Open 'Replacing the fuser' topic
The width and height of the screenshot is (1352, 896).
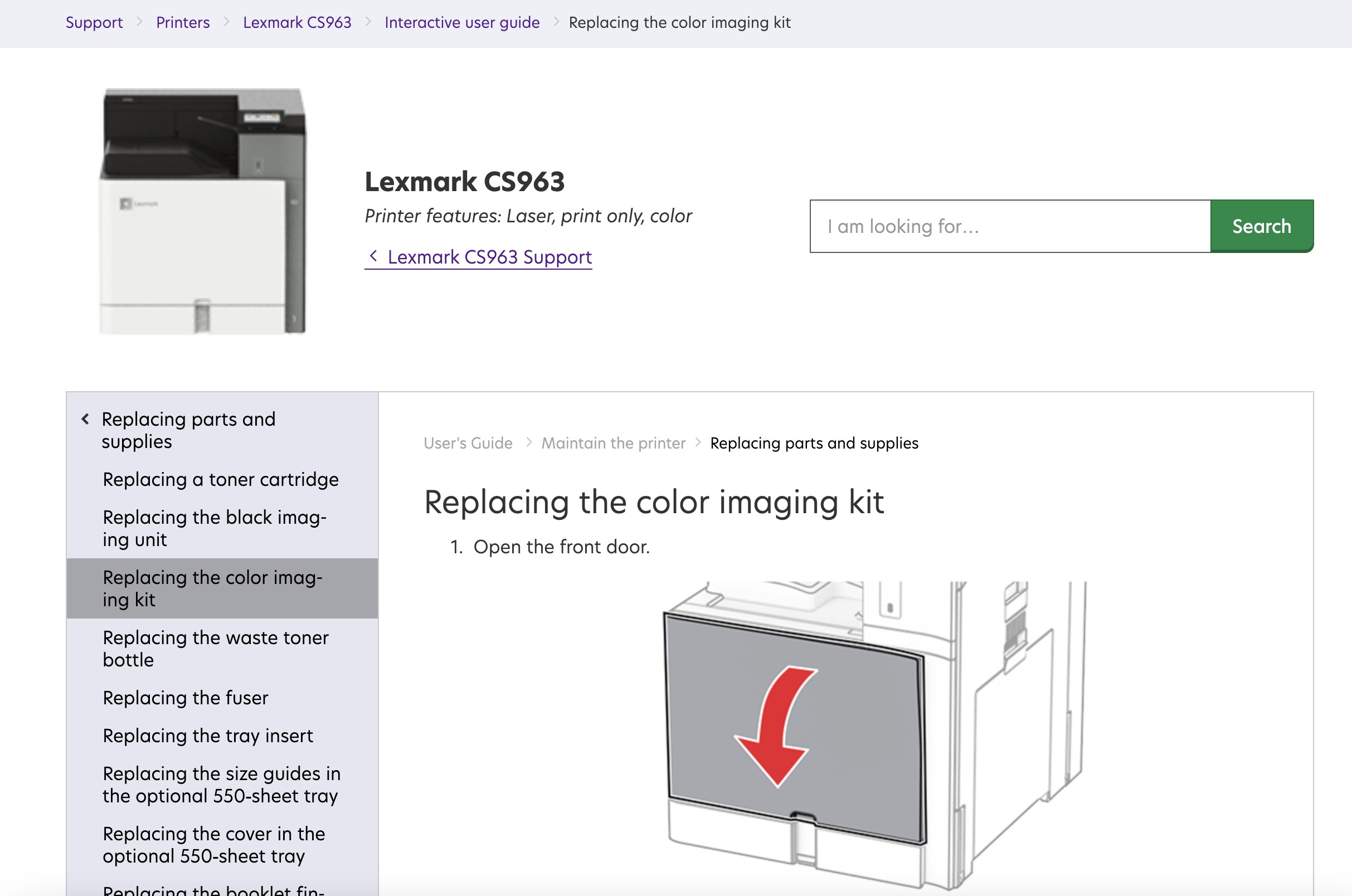click(x=185, y=698)
